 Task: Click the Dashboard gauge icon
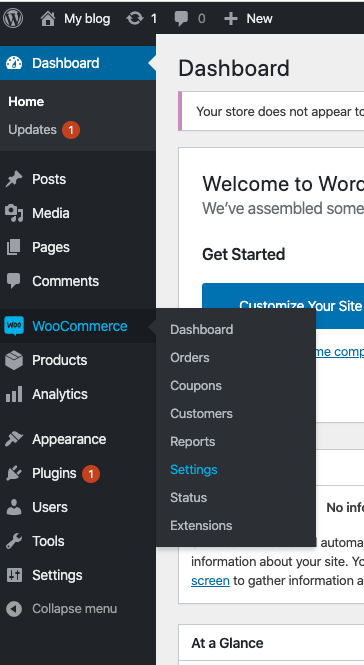click(14, 63)
